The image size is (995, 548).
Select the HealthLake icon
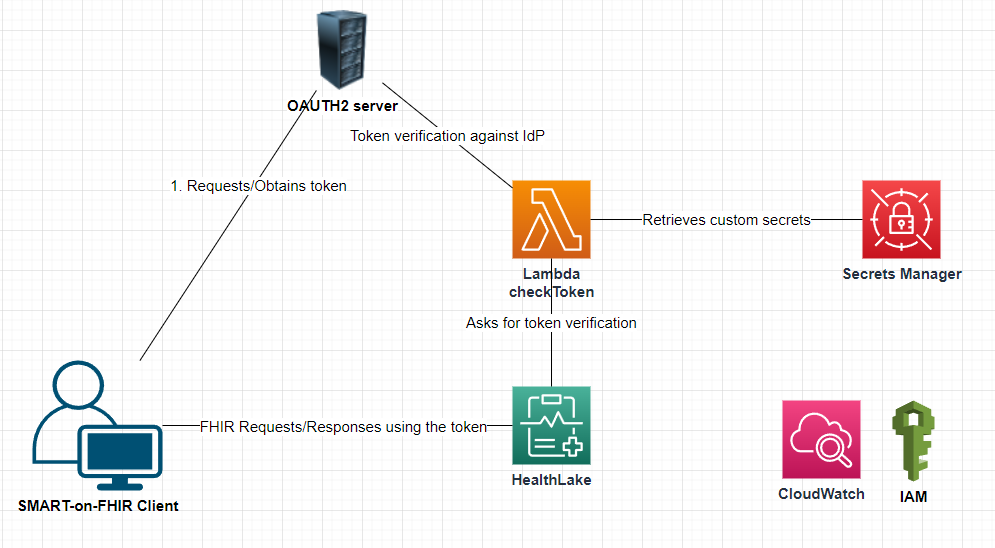[x=551, y=426]
